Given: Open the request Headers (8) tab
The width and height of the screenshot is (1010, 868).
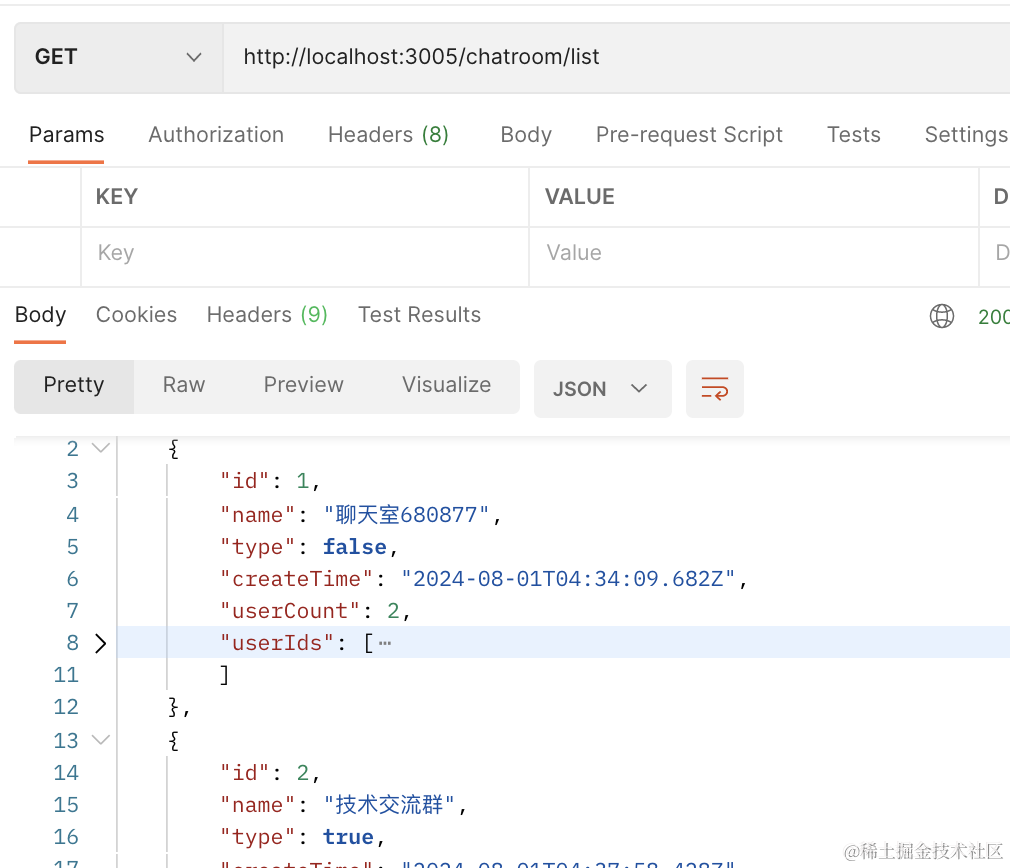Looking at the screenshot, I should [x=388, y=135].
